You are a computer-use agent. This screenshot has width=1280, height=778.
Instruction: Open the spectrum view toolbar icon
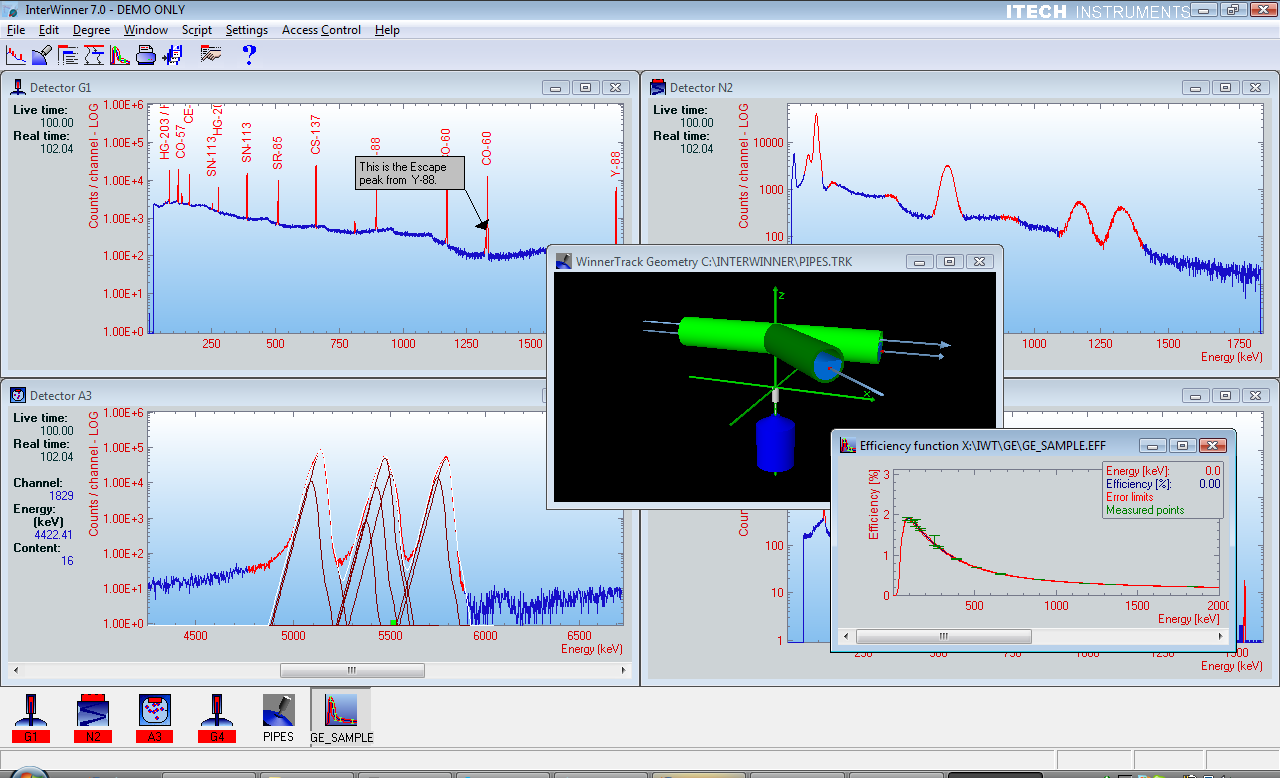(15, 55)
